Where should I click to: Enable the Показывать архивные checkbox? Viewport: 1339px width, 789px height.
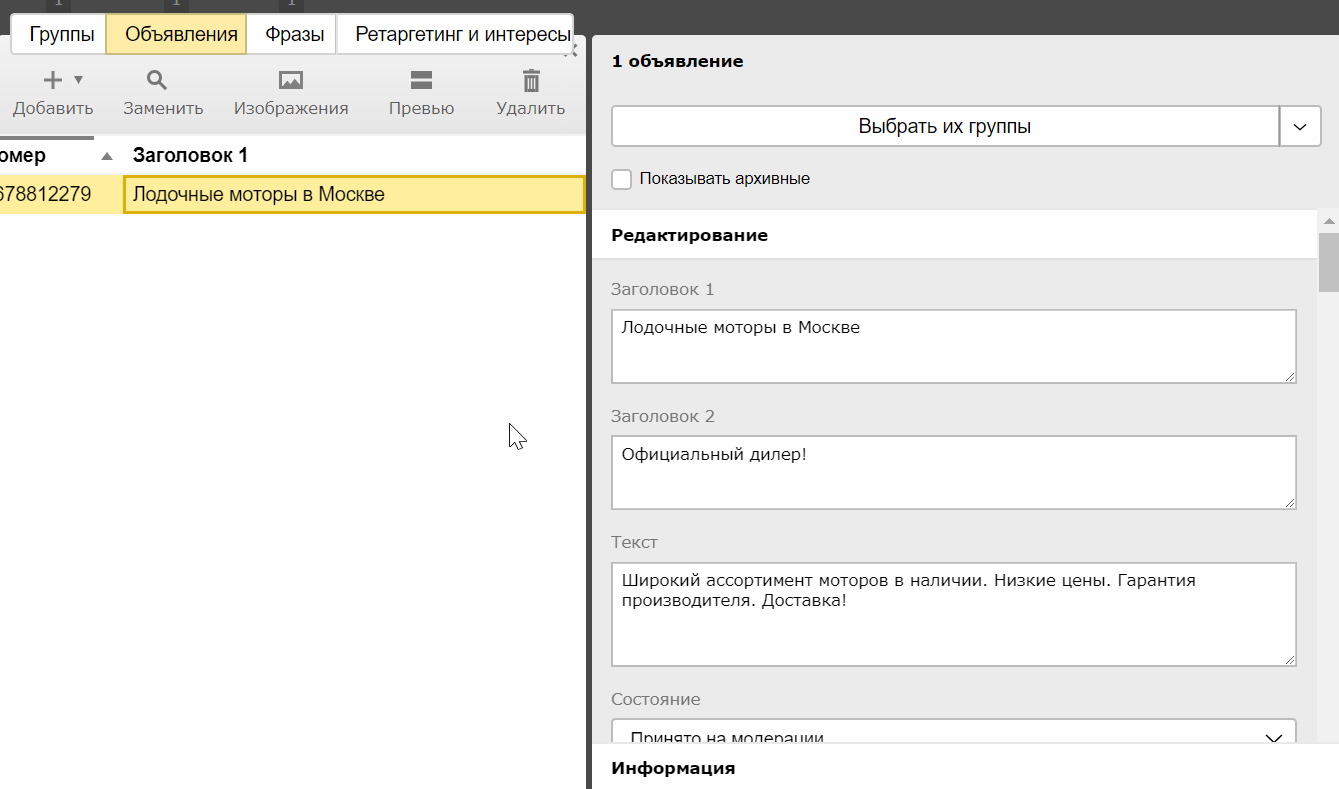(622, 179)
